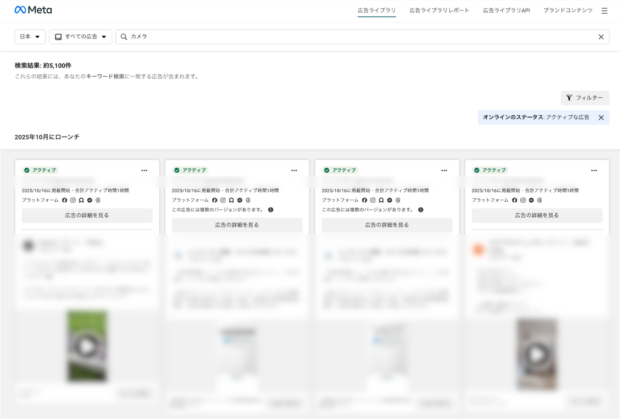Click the versions info icon on the second card
620x419 pixels.
270,210
